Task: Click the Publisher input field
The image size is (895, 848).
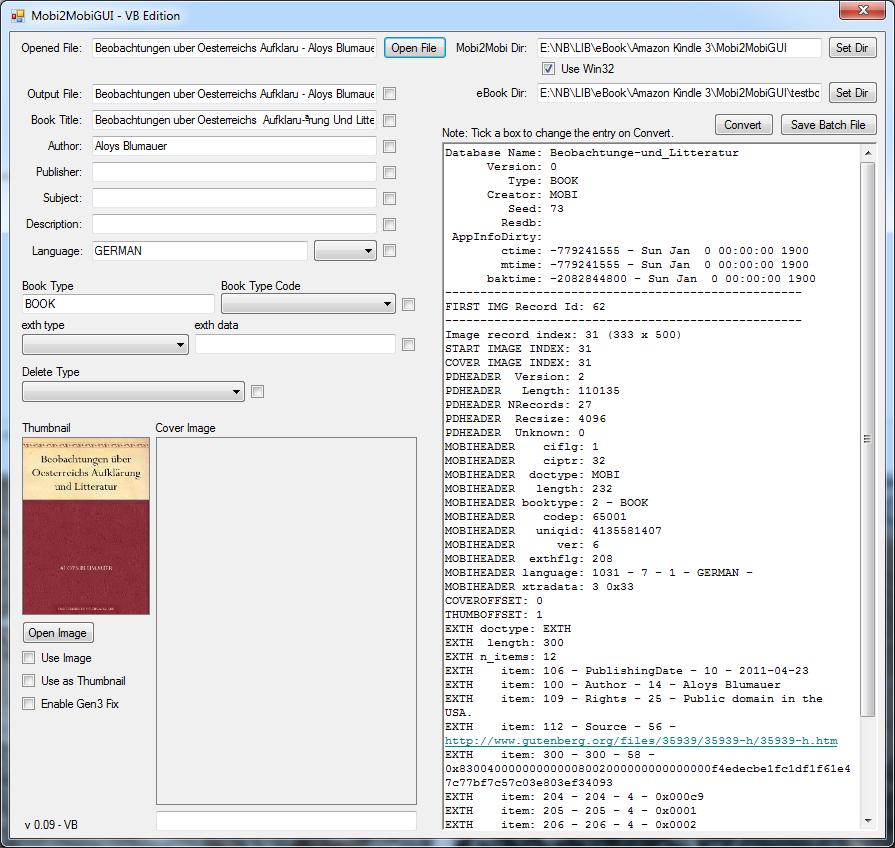Action: click(x=234, y=172)
